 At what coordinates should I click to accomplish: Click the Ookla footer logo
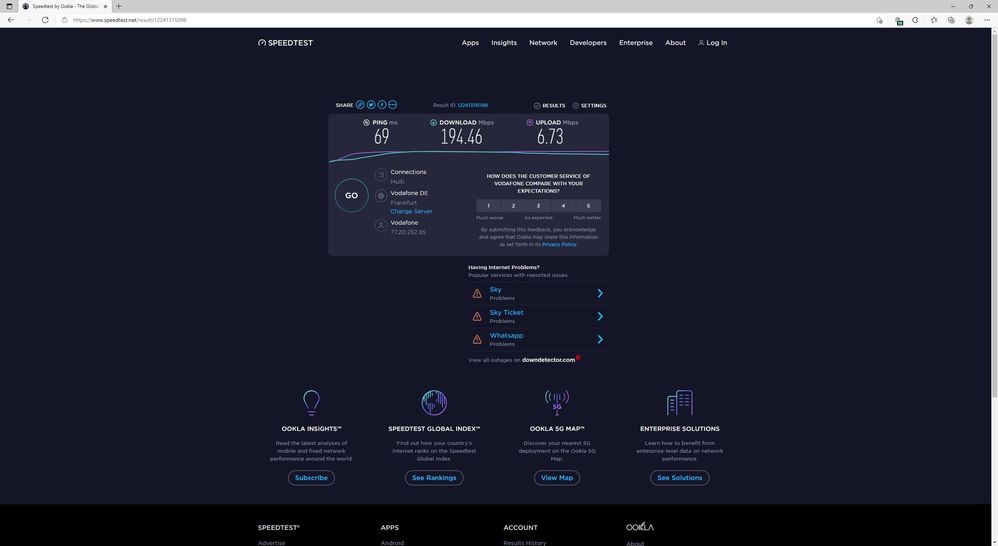coord(640,527)
